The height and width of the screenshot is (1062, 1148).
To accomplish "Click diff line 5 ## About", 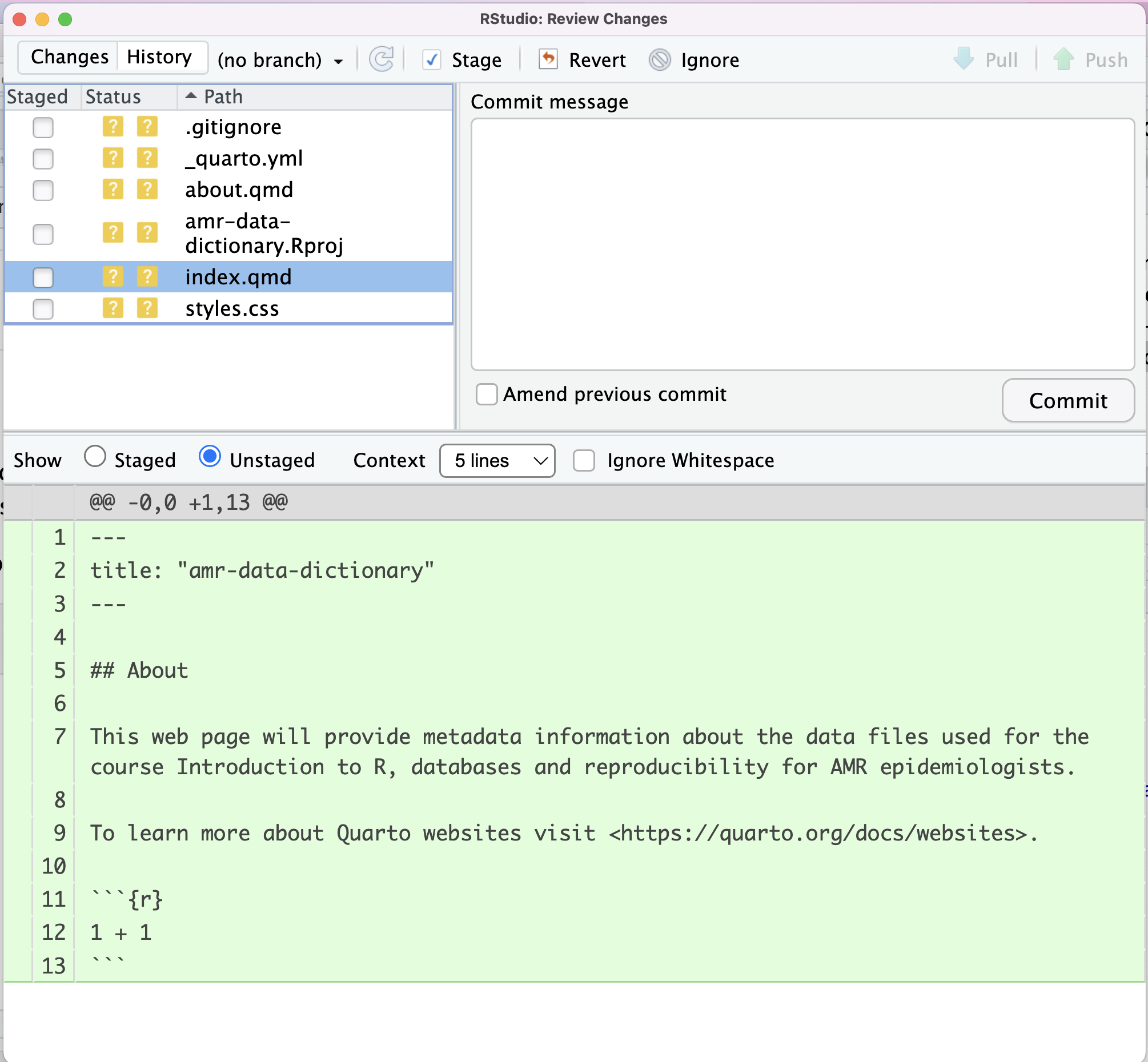I will click(139, 671).
